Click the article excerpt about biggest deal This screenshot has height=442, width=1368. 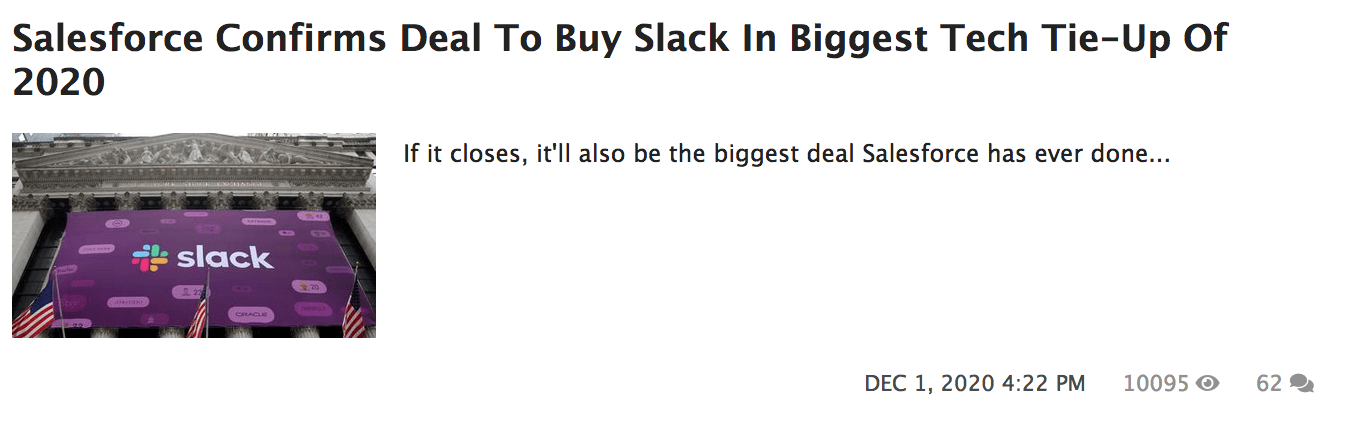pyautogui.click(x=786, y=155)
